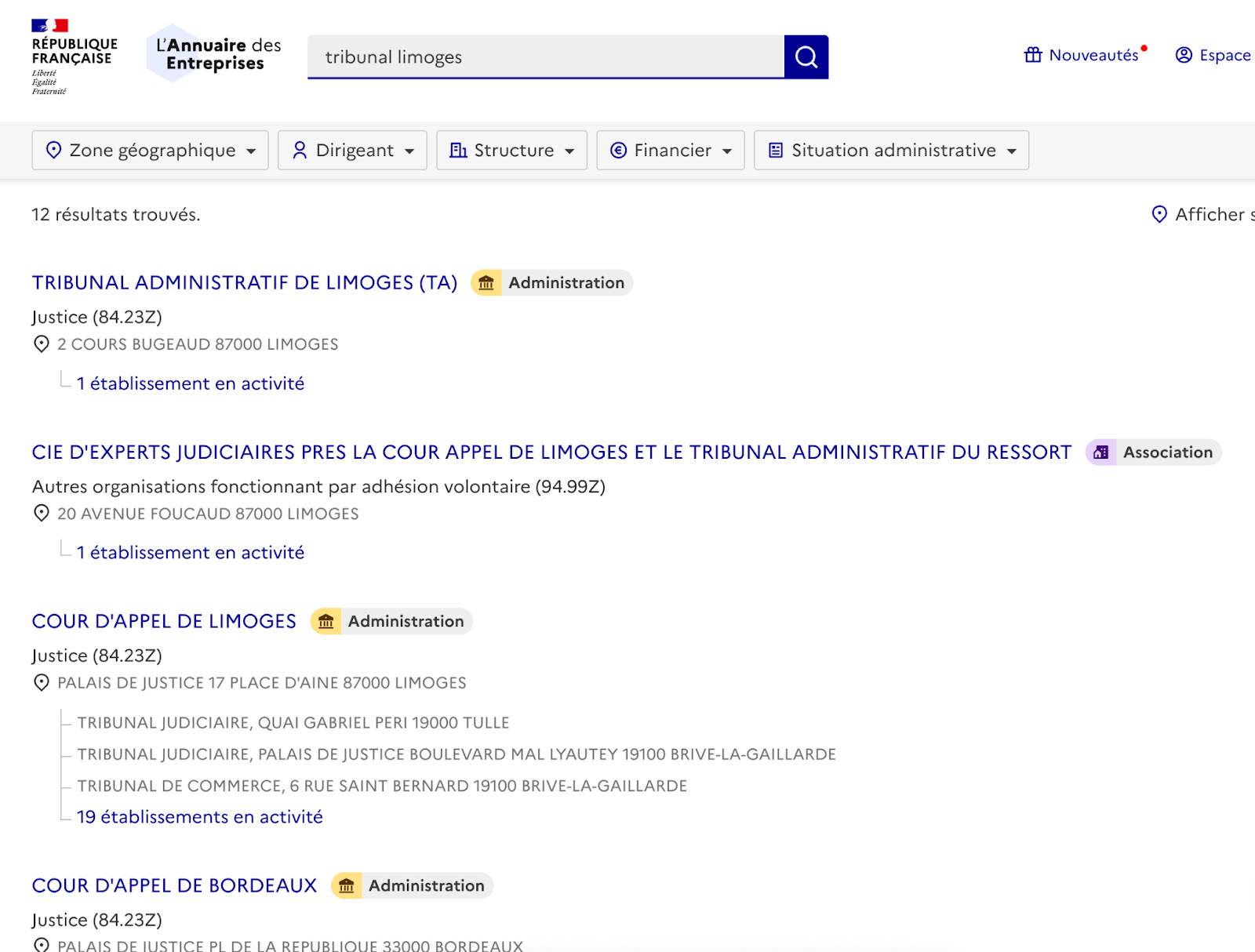Viewport: 1255px width, 952px height.
Task: Click the Nouveautés gift icon
Action: coord(1033,55)
